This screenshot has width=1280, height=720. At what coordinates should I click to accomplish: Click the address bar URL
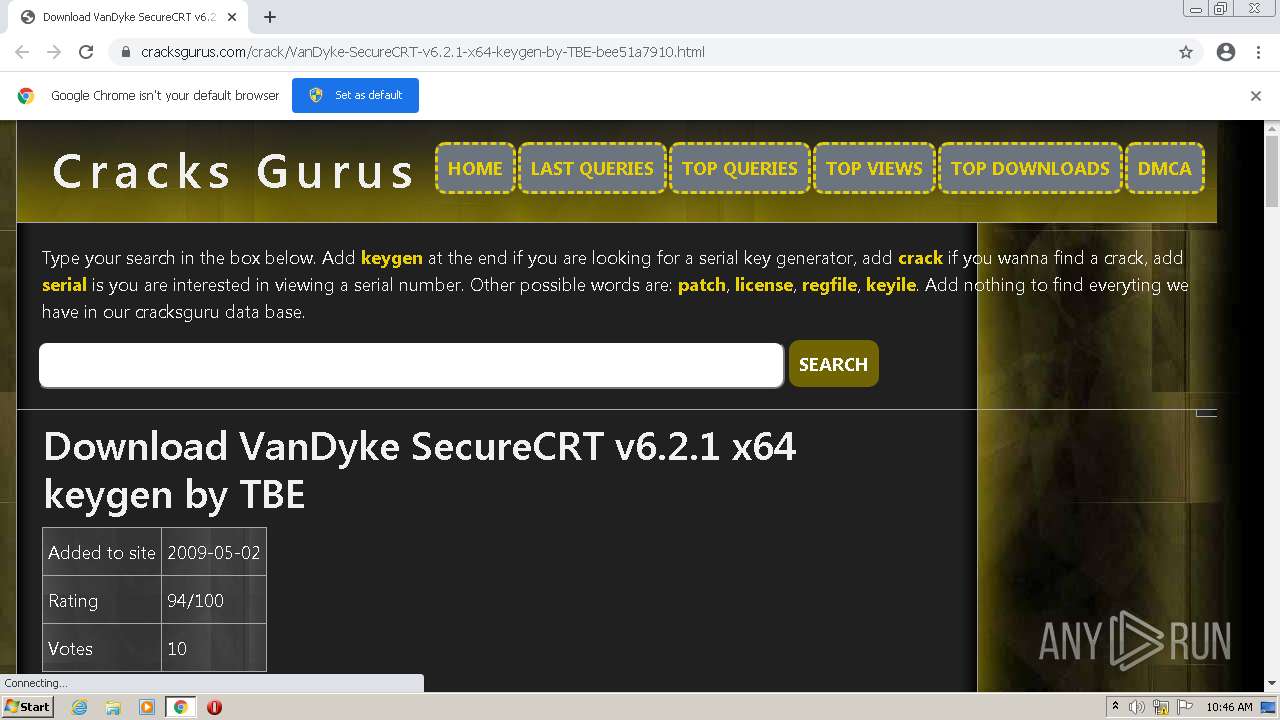[423, 52]
